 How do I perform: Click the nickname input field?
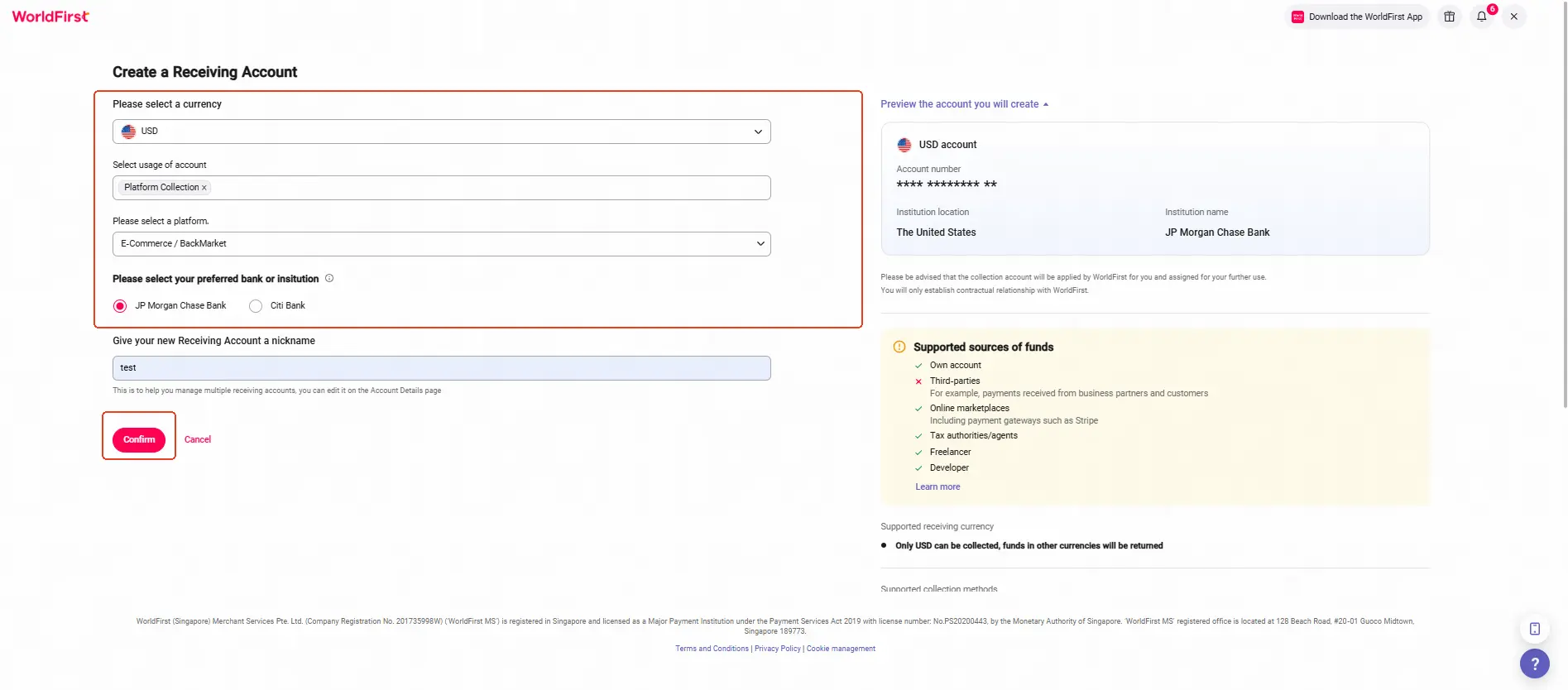442,368
